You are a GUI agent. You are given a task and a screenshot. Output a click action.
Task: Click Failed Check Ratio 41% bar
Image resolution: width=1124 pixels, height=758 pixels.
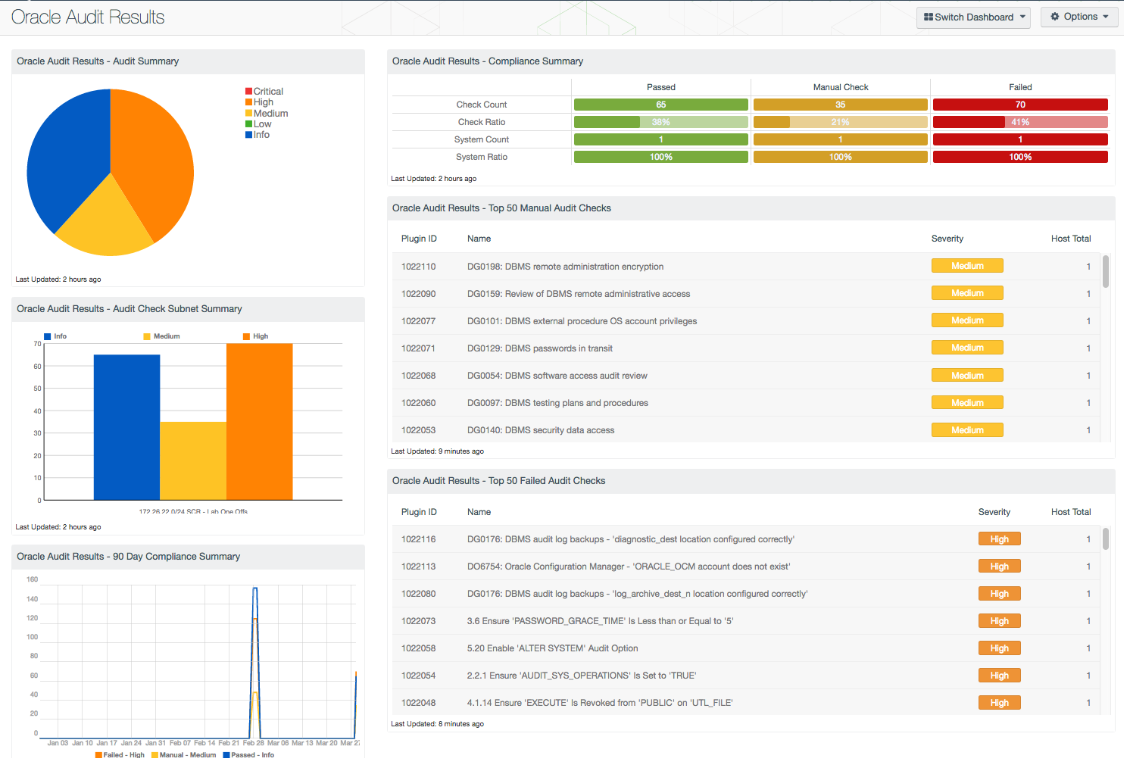point(1020,122)
